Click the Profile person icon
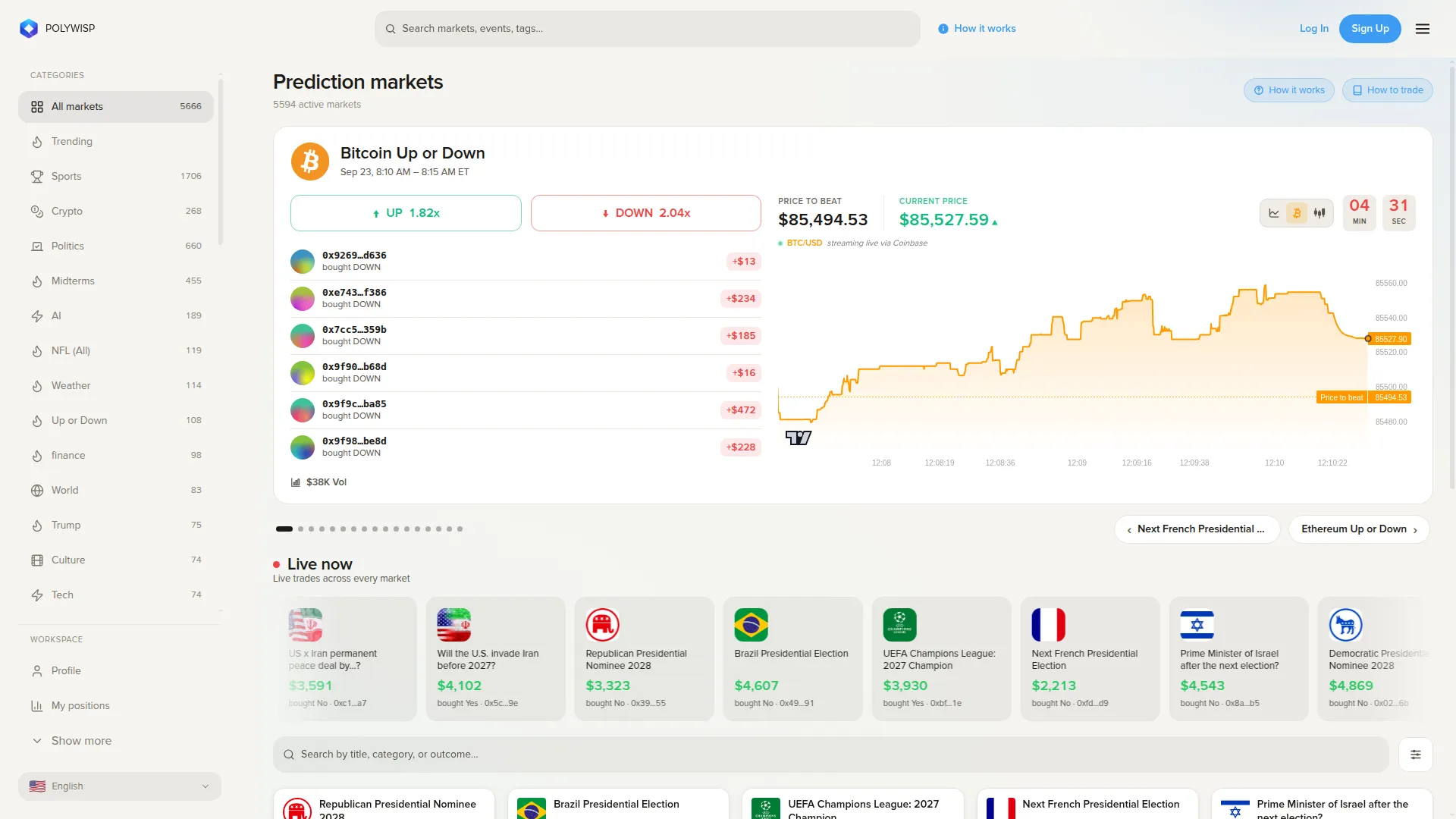Screen dimensions: 1456x819 (37, 671)
